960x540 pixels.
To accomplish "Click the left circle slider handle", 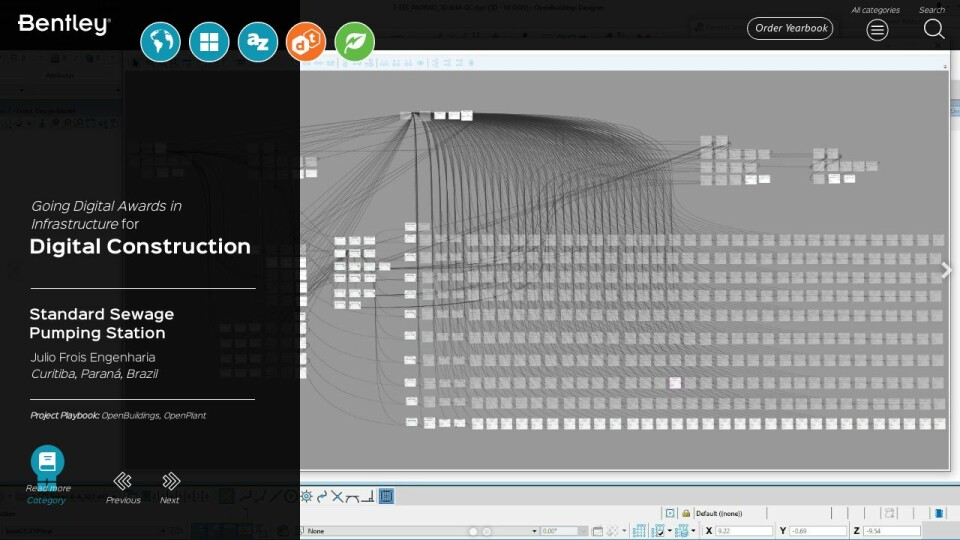I will click(x=473, y=531).
